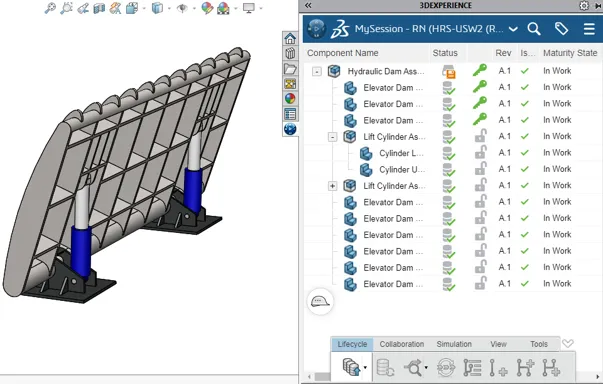Viewport: 603px width, 384px height.
Task: Click the Previous View icon
Action: pyautogui.click(x=83, y=8)
